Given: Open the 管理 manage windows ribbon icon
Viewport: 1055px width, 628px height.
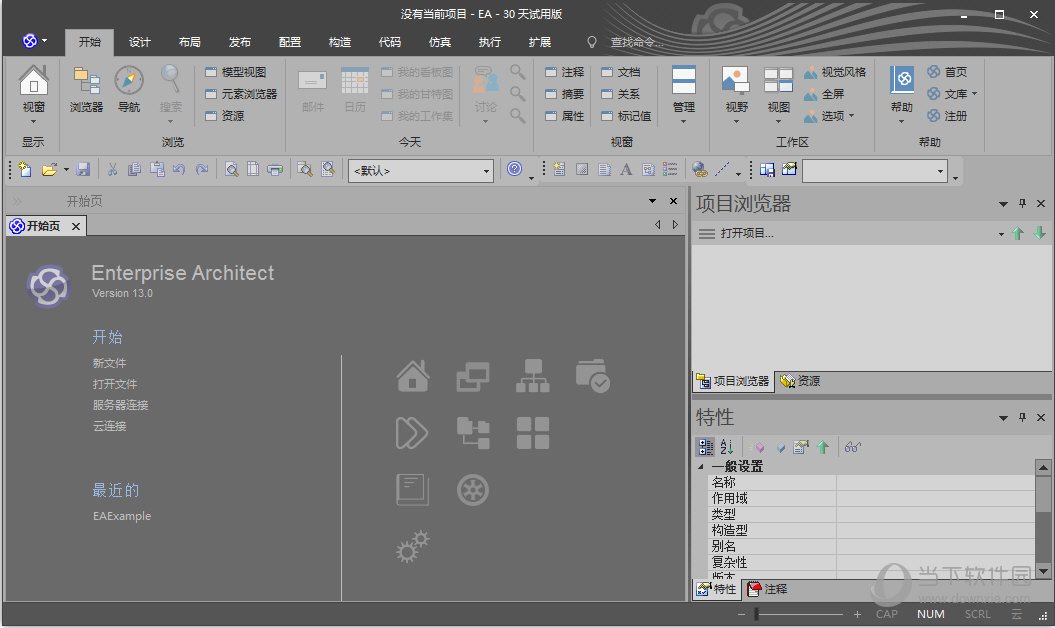Looking at the screenshot, I should point(684,81).
